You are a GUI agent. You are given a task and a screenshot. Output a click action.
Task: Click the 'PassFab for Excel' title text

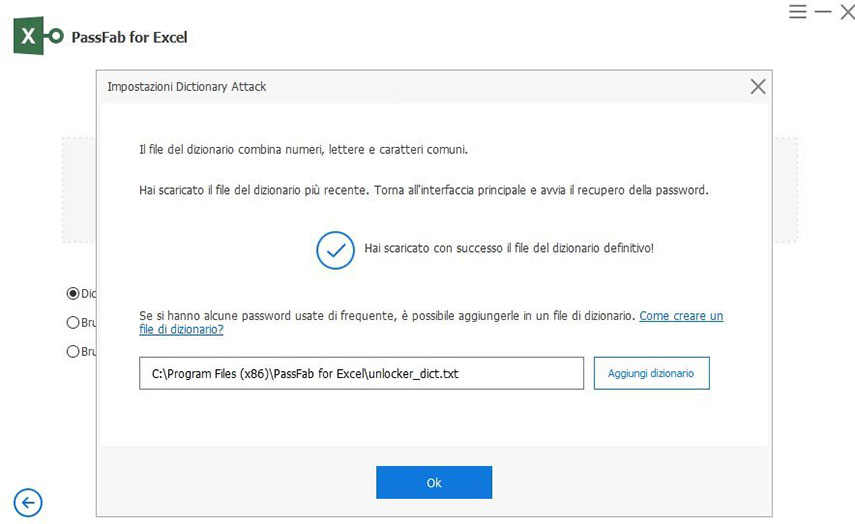[x=130, y=37]
